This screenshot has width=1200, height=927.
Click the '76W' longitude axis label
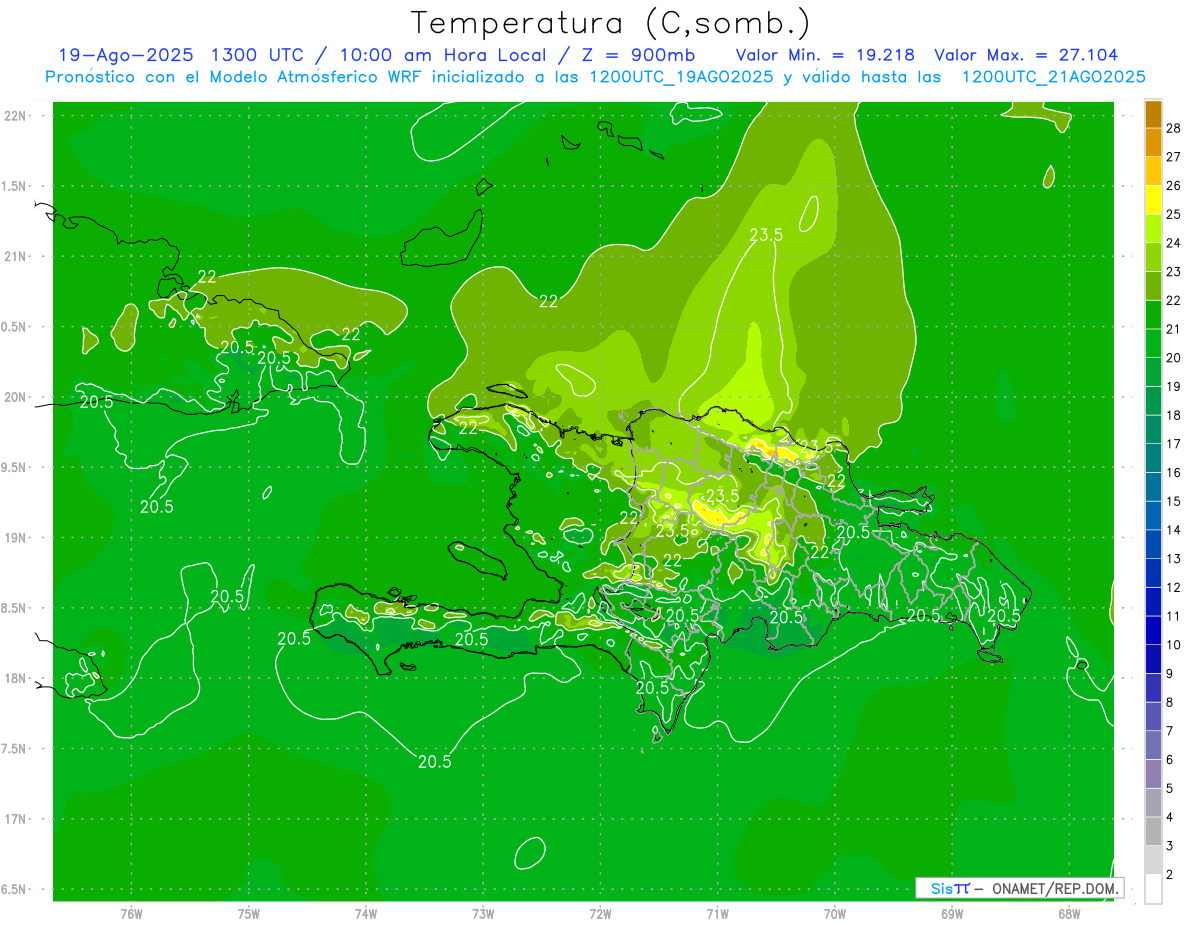[131, 914]
